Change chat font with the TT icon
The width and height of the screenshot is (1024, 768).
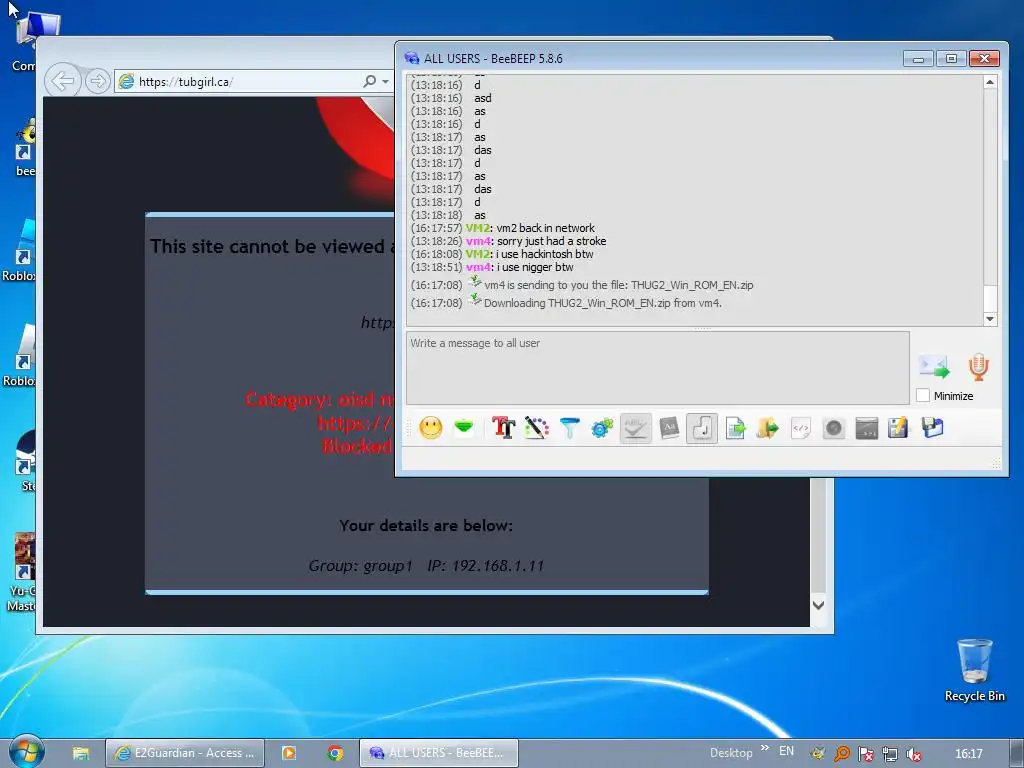[x=504, y=428]
